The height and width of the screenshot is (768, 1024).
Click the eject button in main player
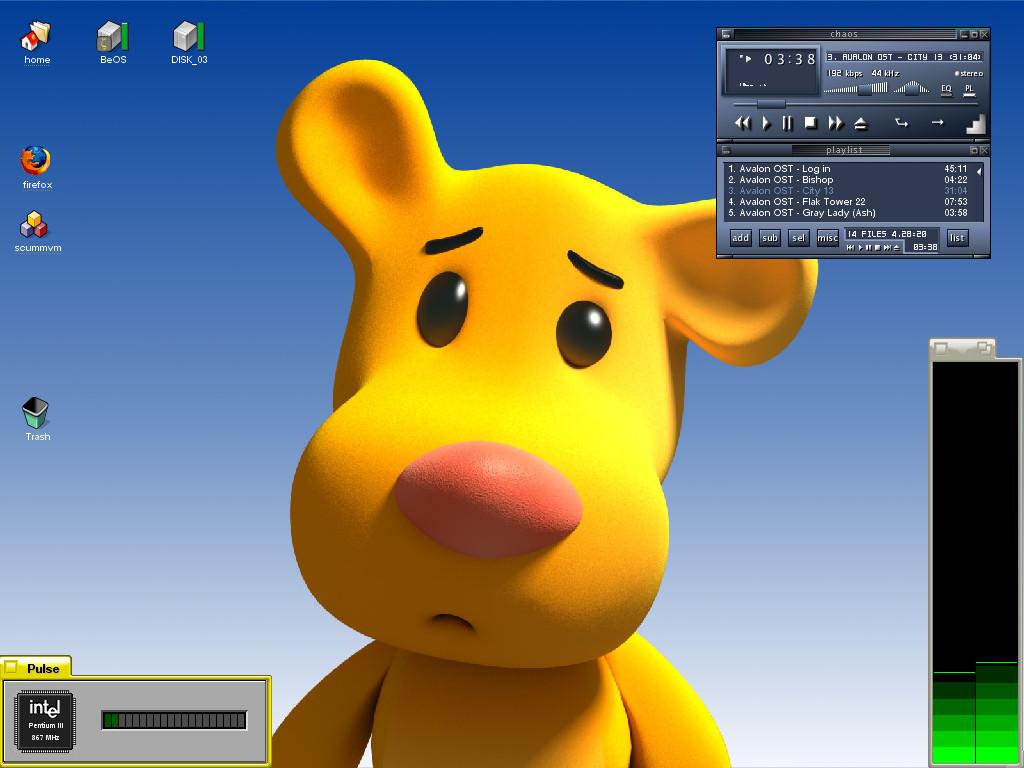(861, 123)
